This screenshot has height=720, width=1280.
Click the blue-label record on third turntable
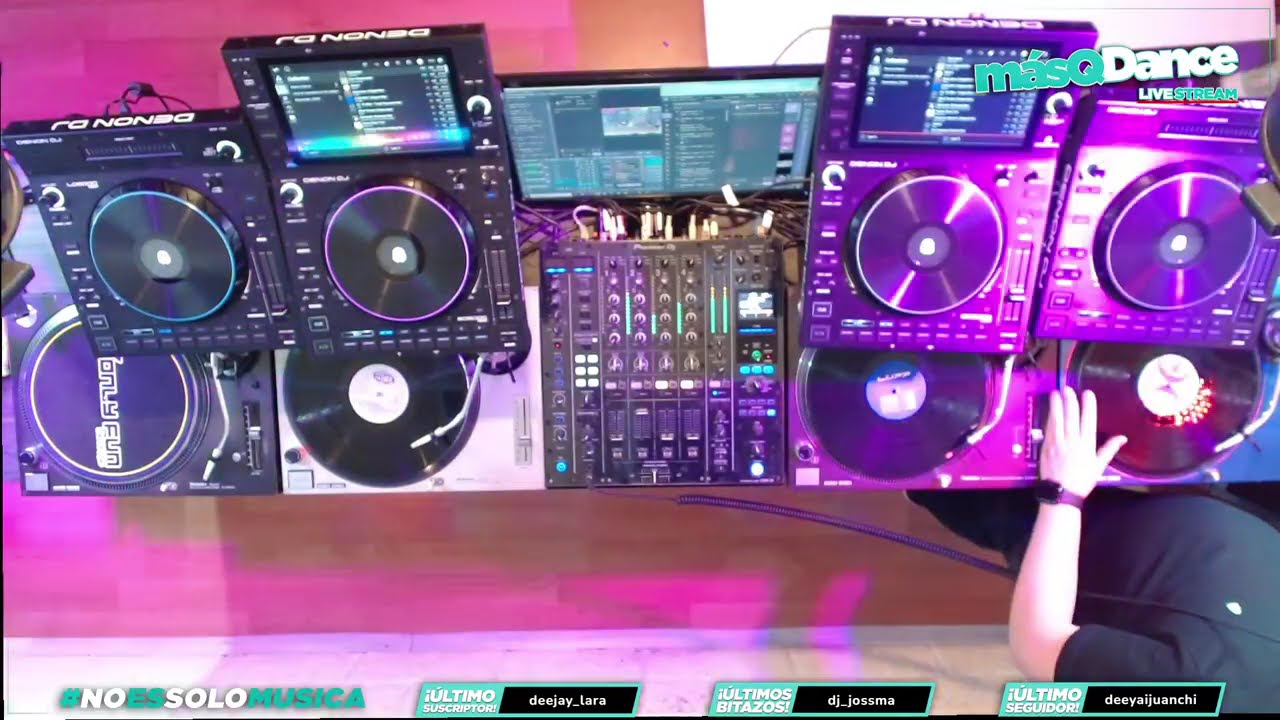[x=895, y=391]
